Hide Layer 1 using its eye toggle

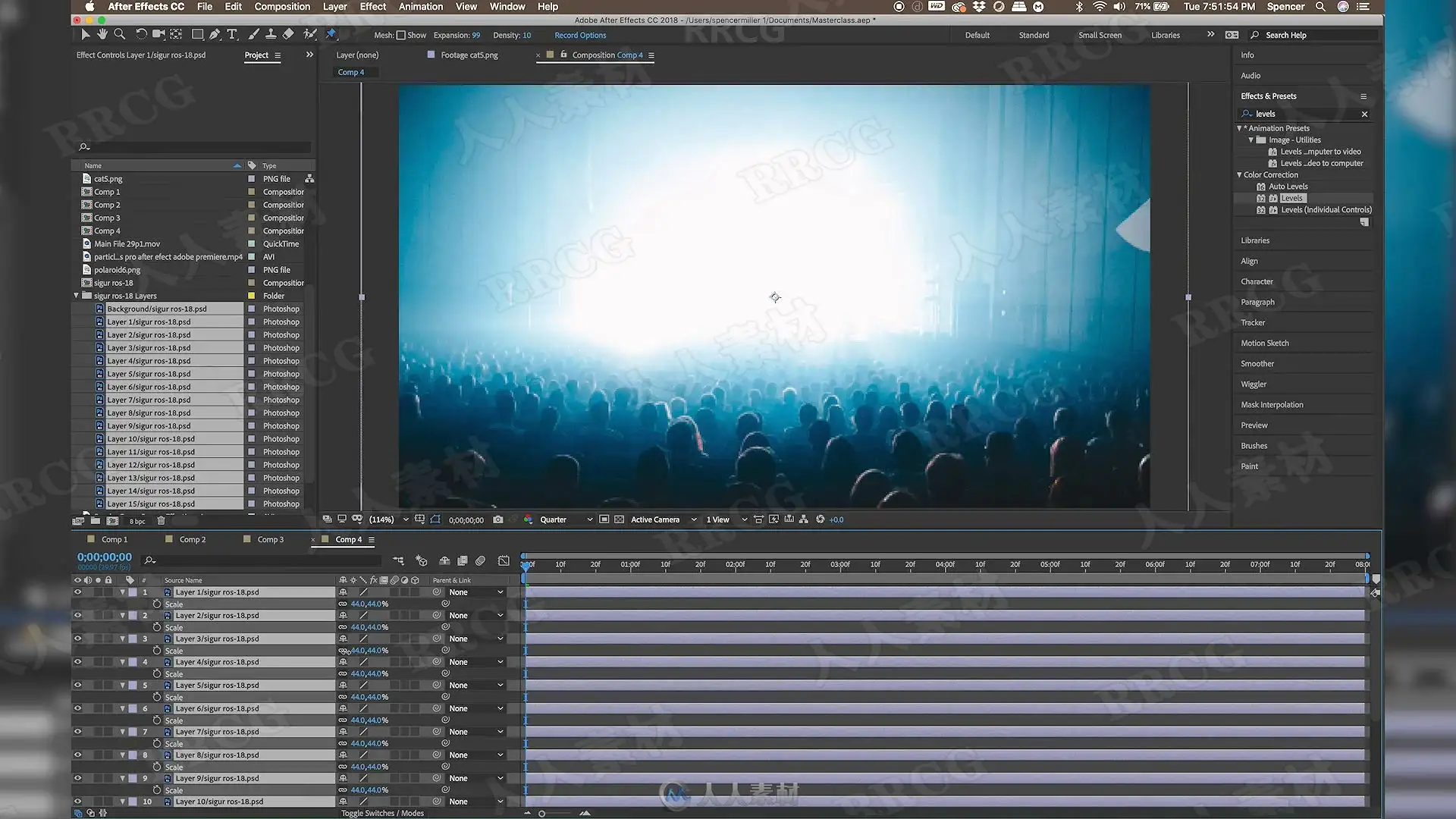[x=77, y=592]
